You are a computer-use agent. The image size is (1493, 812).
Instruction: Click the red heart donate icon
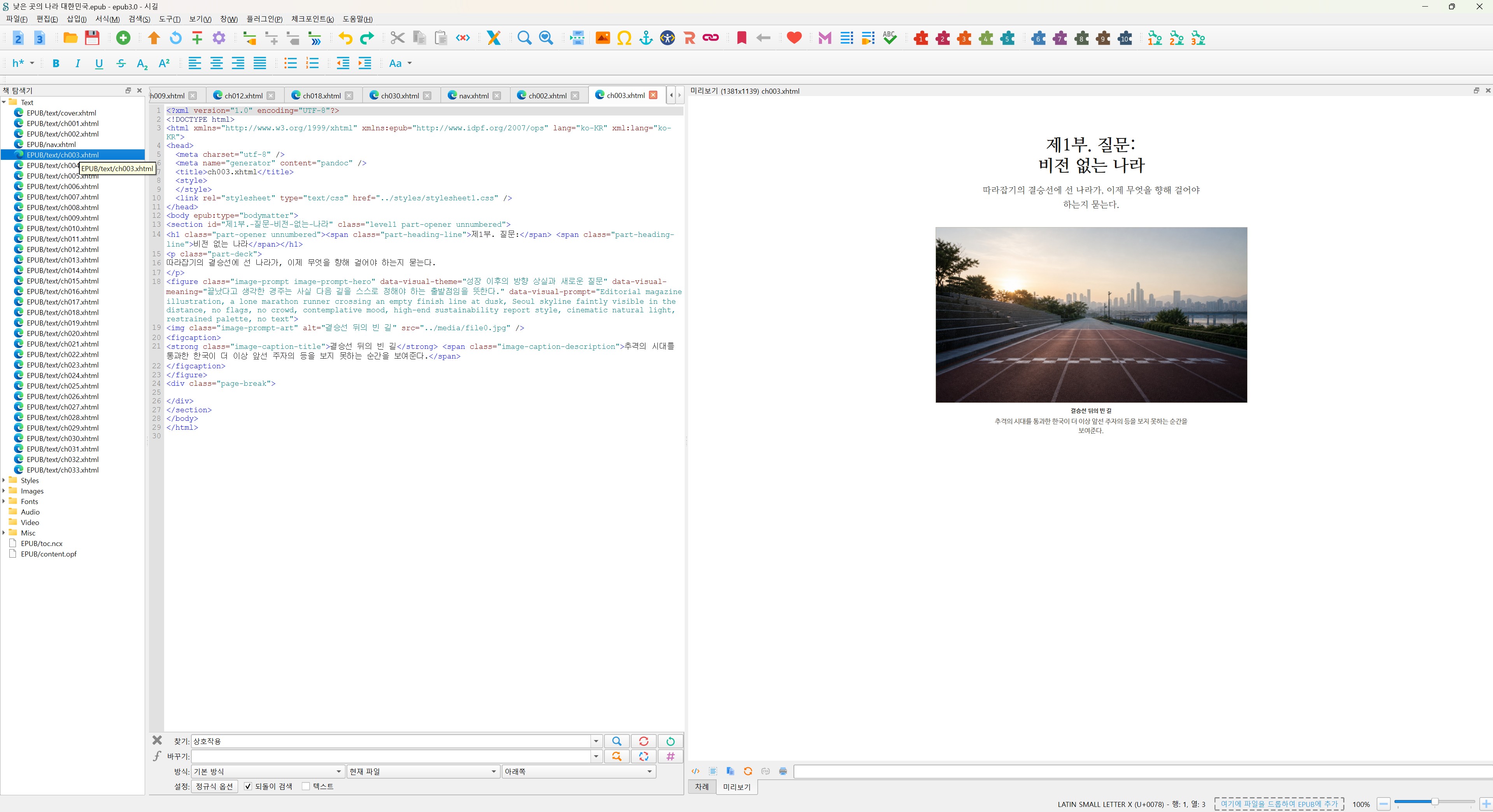[794, 38]
